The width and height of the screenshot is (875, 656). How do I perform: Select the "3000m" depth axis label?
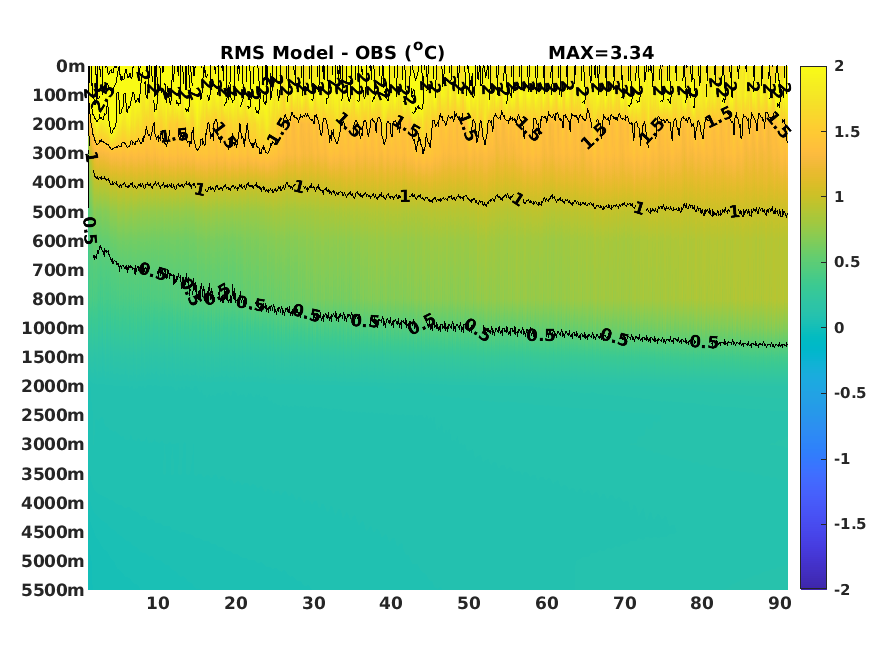click(53, 445)
